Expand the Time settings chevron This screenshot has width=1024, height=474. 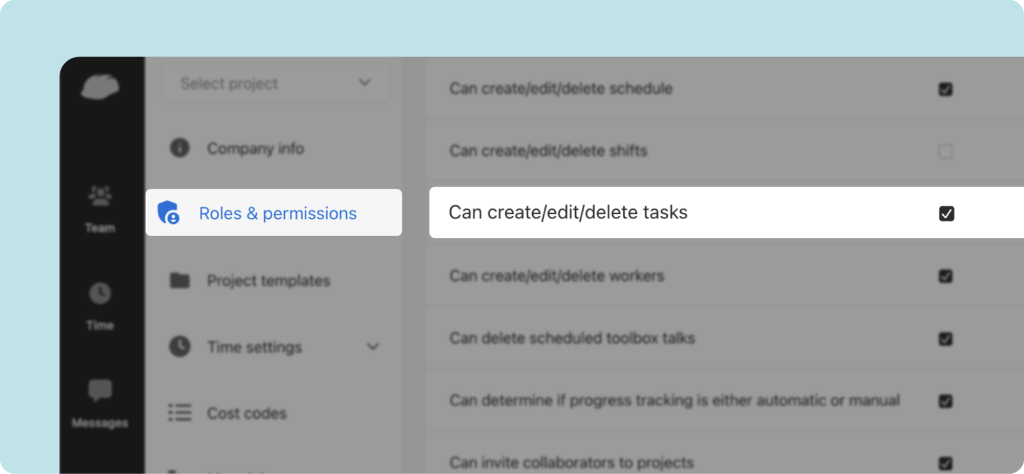click(373, 347)
